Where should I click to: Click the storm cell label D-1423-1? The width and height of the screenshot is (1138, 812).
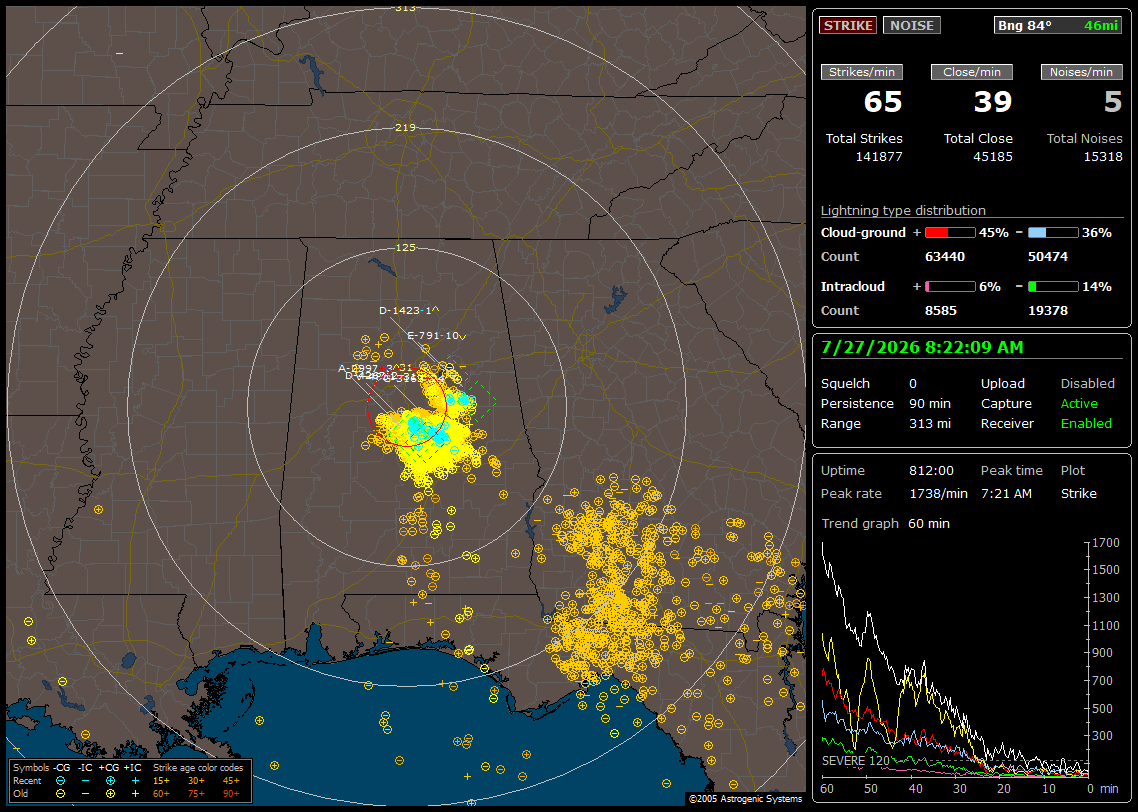pos(409,311)
